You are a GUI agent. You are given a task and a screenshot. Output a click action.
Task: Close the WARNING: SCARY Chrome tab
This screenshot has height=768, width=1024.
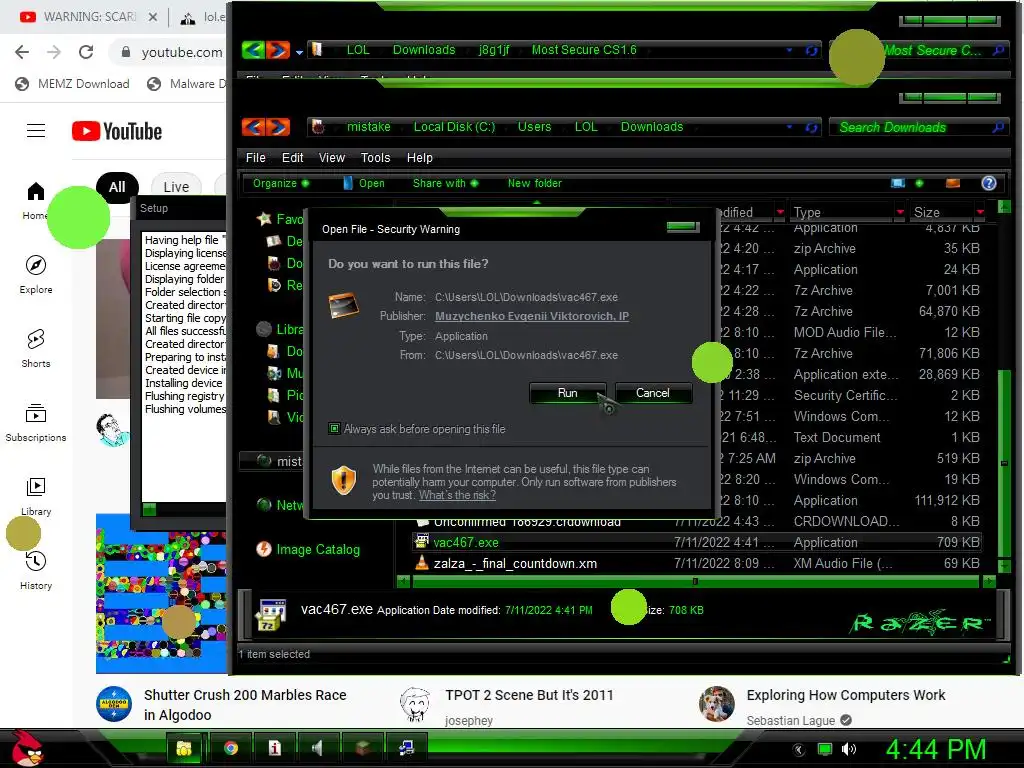pos(153,17)
